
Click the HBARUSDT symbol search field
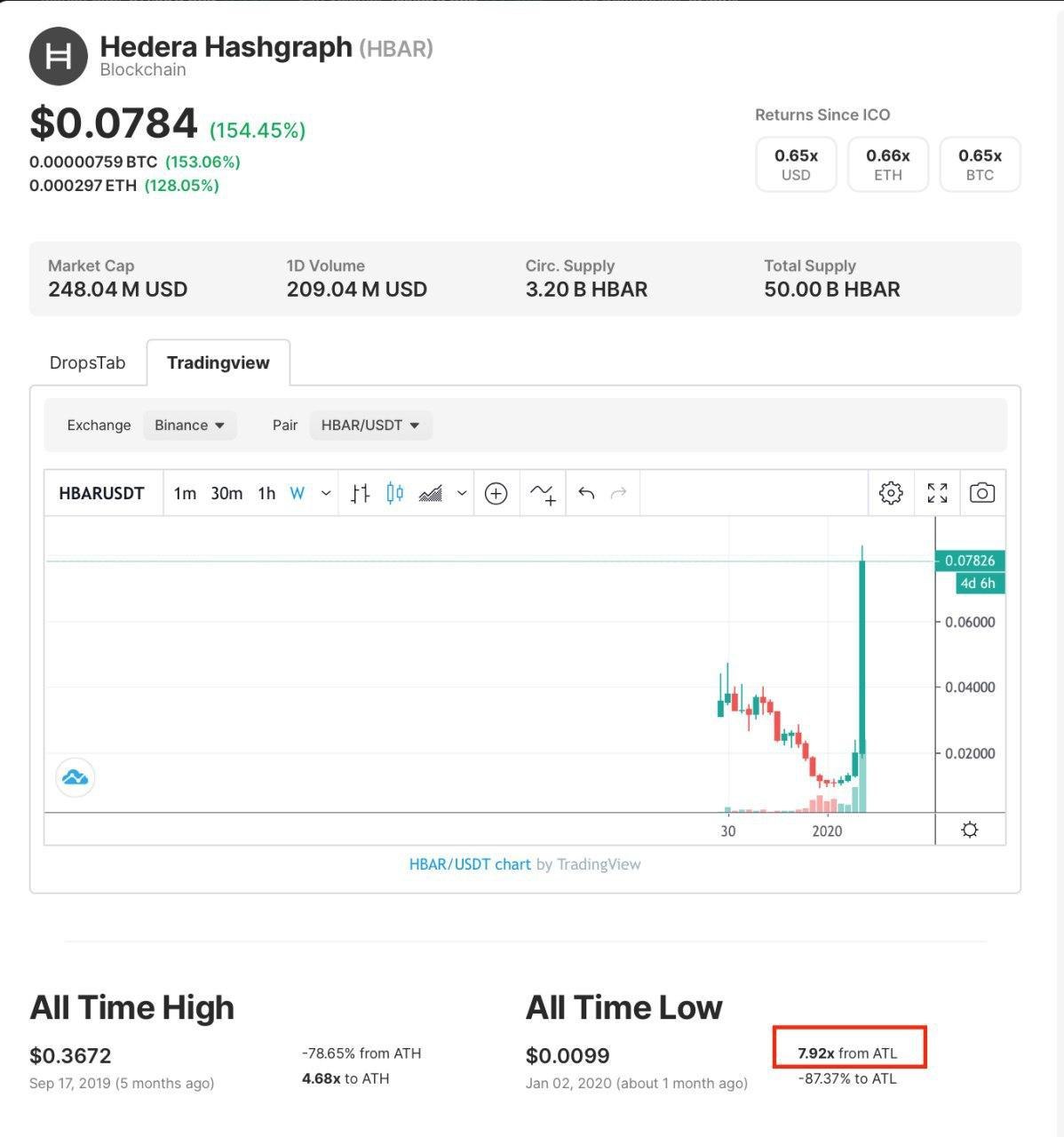click(102, 493)
